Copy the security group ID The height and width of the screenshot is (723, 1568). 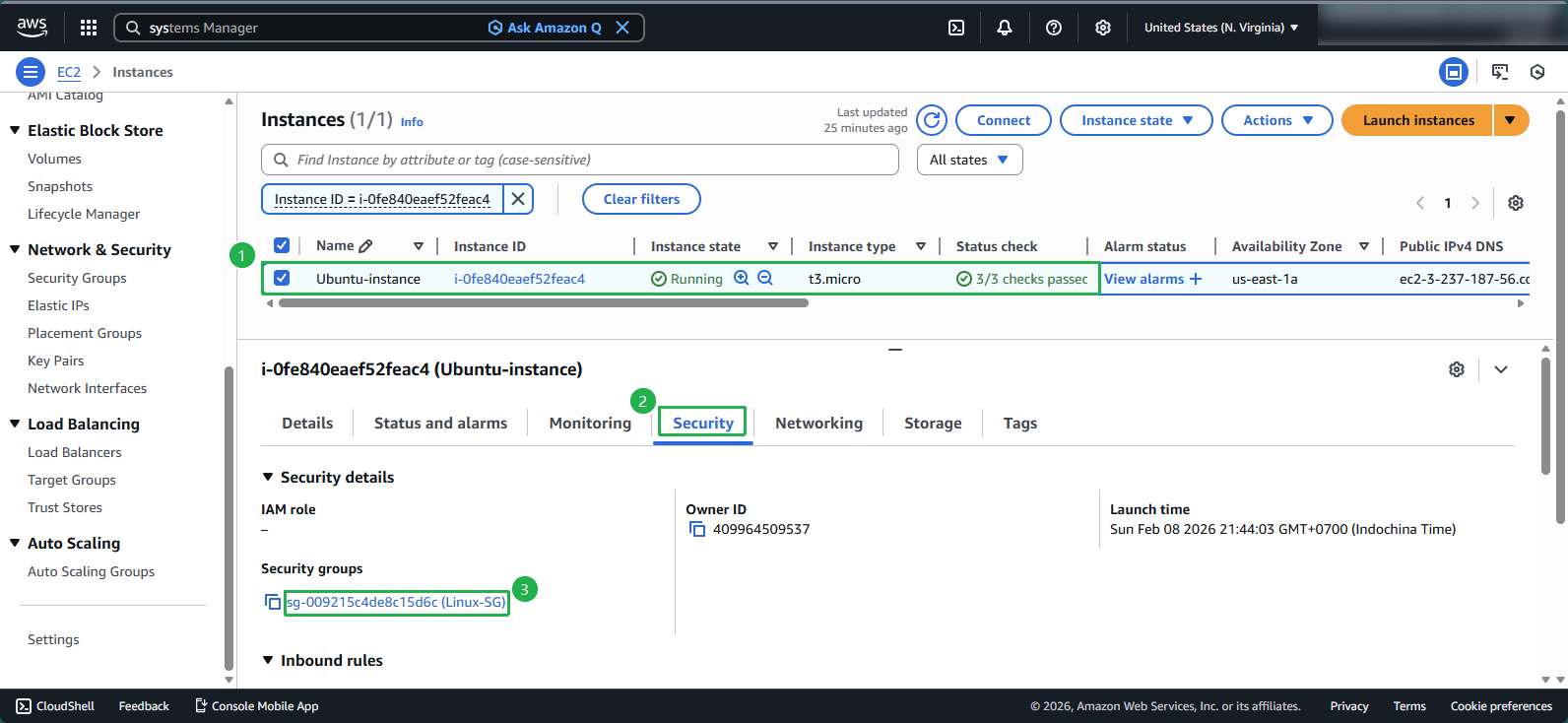click(x=273, y=602)
